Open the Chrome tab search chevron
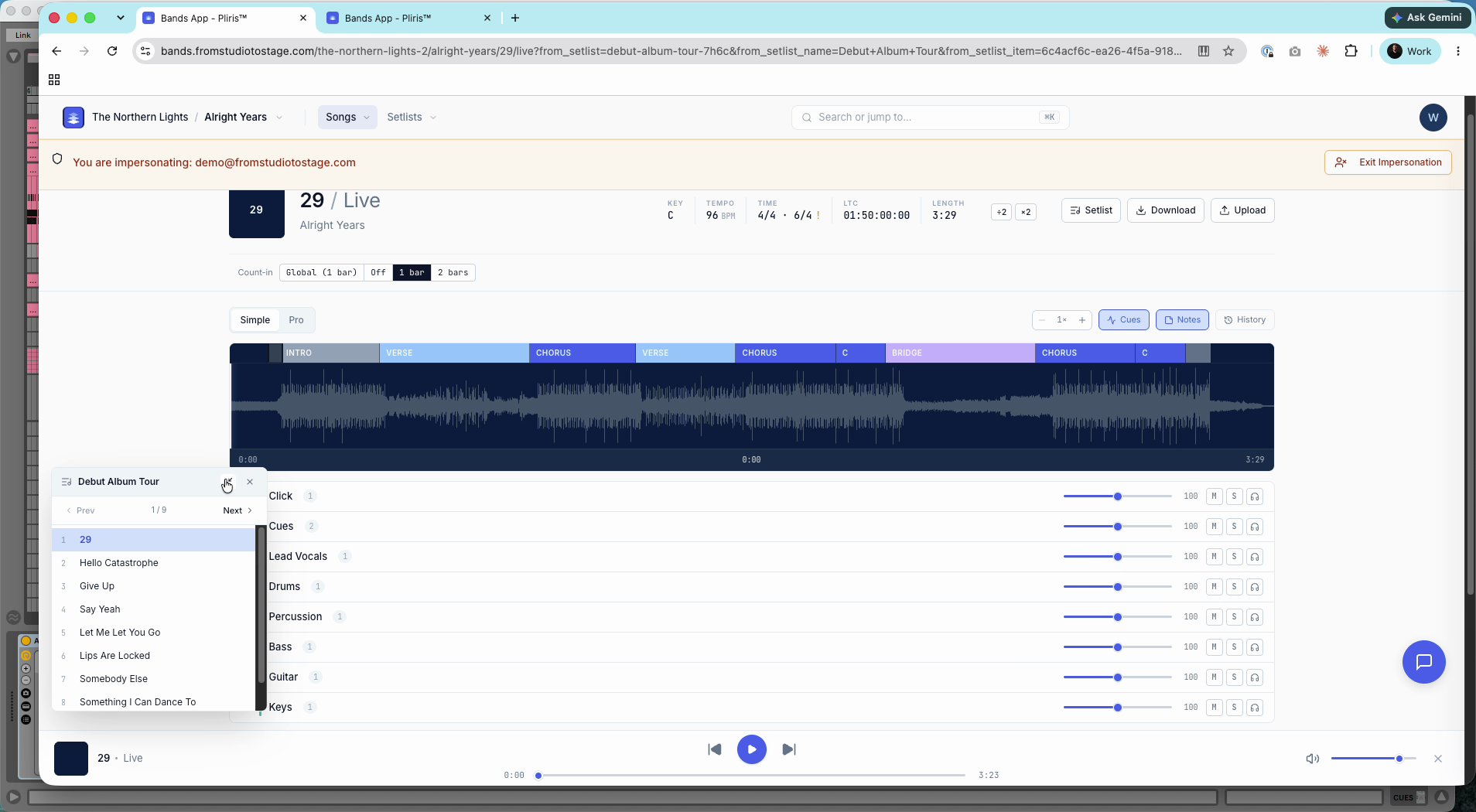Viewport: 1476px width, 812px height. coord(121,18)
